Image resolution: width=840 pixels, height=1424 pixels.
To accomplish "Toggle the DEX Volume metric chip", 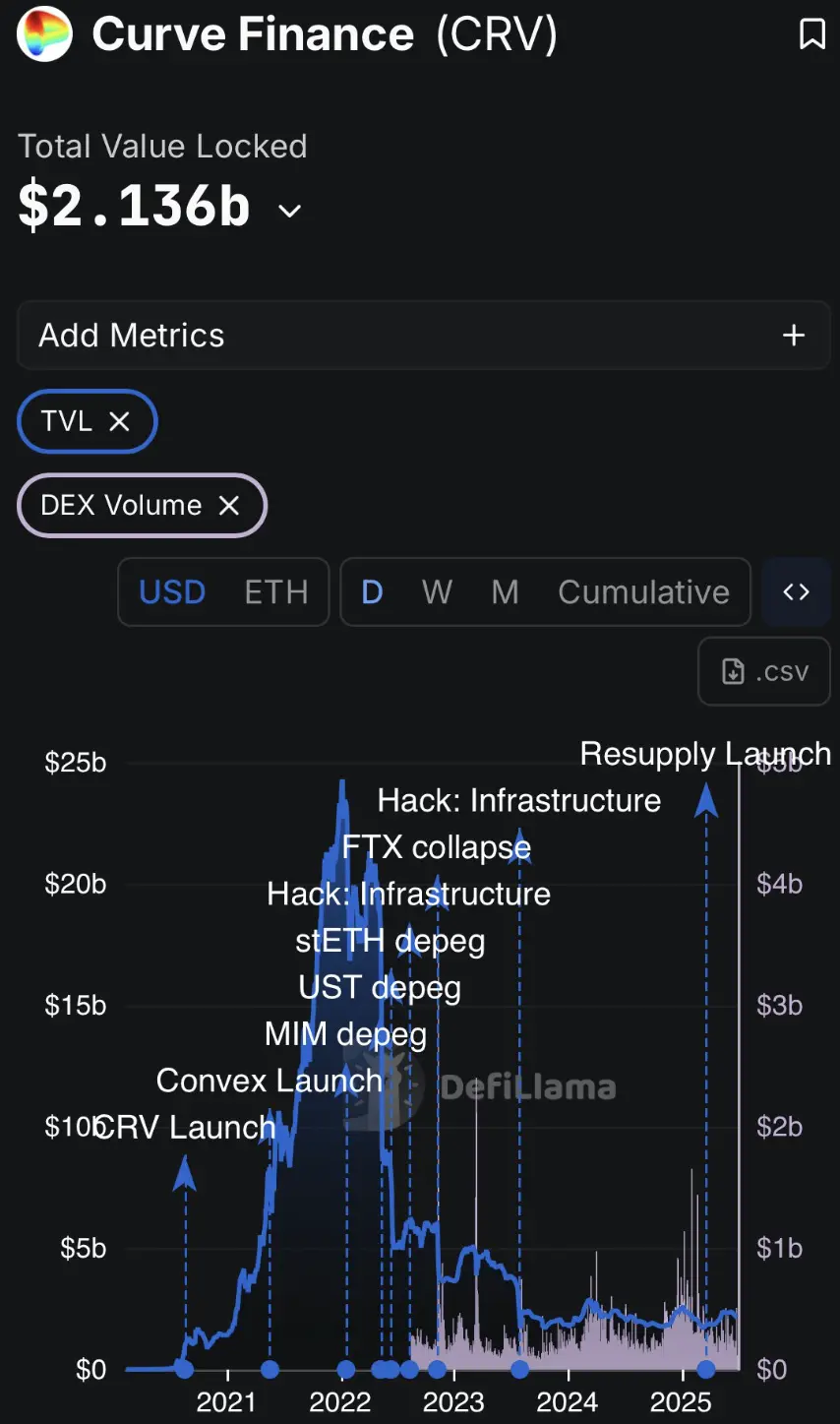I will tap(121, 505).
